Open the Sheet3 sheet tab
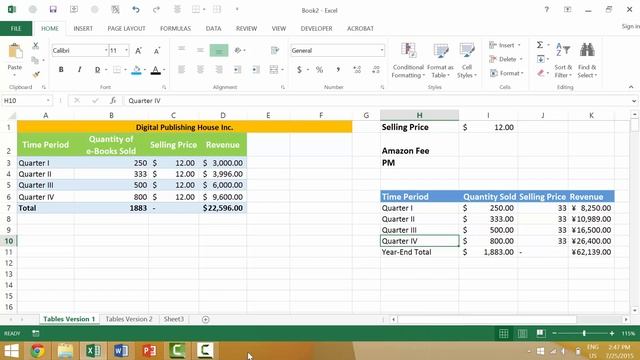Image resolution: width=640 pixels, height=360 pixels. point(174,319)
